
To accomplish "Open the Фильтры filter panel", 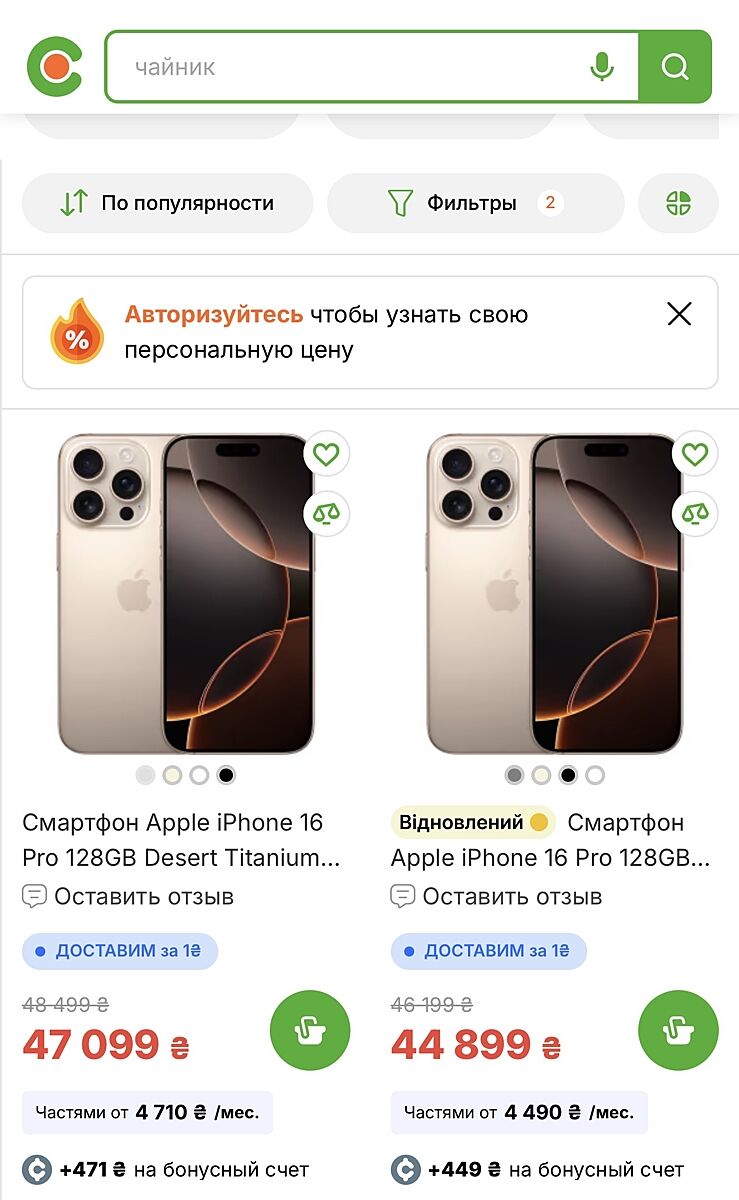I will coord(475,203).
